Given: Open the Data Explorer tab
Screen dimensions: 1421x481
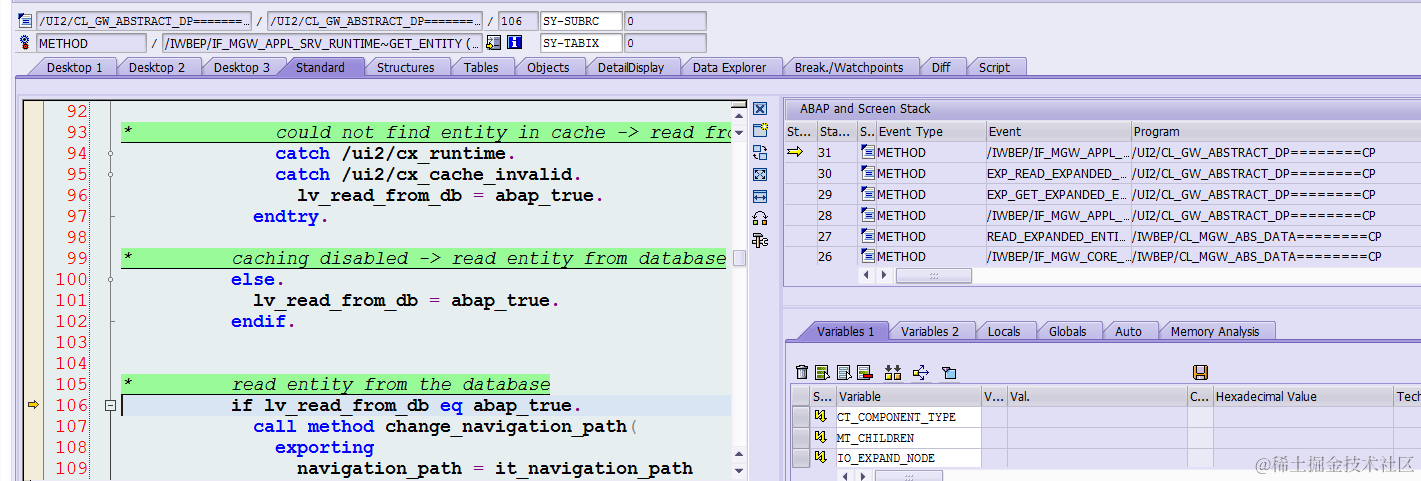Looking at the screenshot, I should [729, 67].
